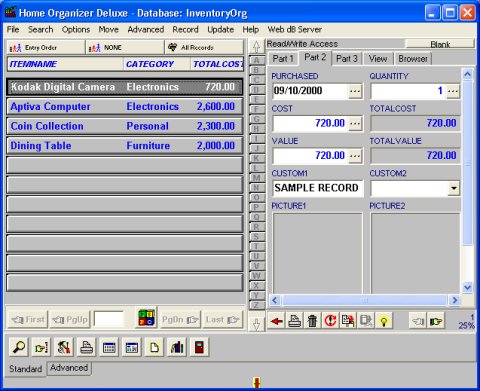Click the magnifying glass search icon
The height and width of the screenshot is (391, 480).
pos(19,347)
